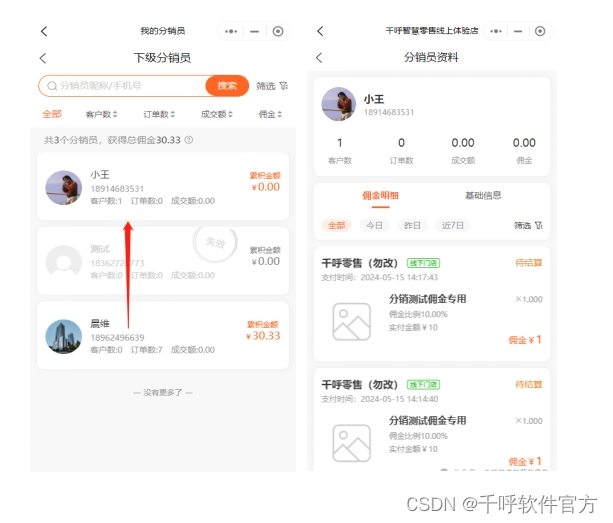Go back from the 我的分销员 mini-program header
This screenshot has width=613, height=523.
pos(44,31)
